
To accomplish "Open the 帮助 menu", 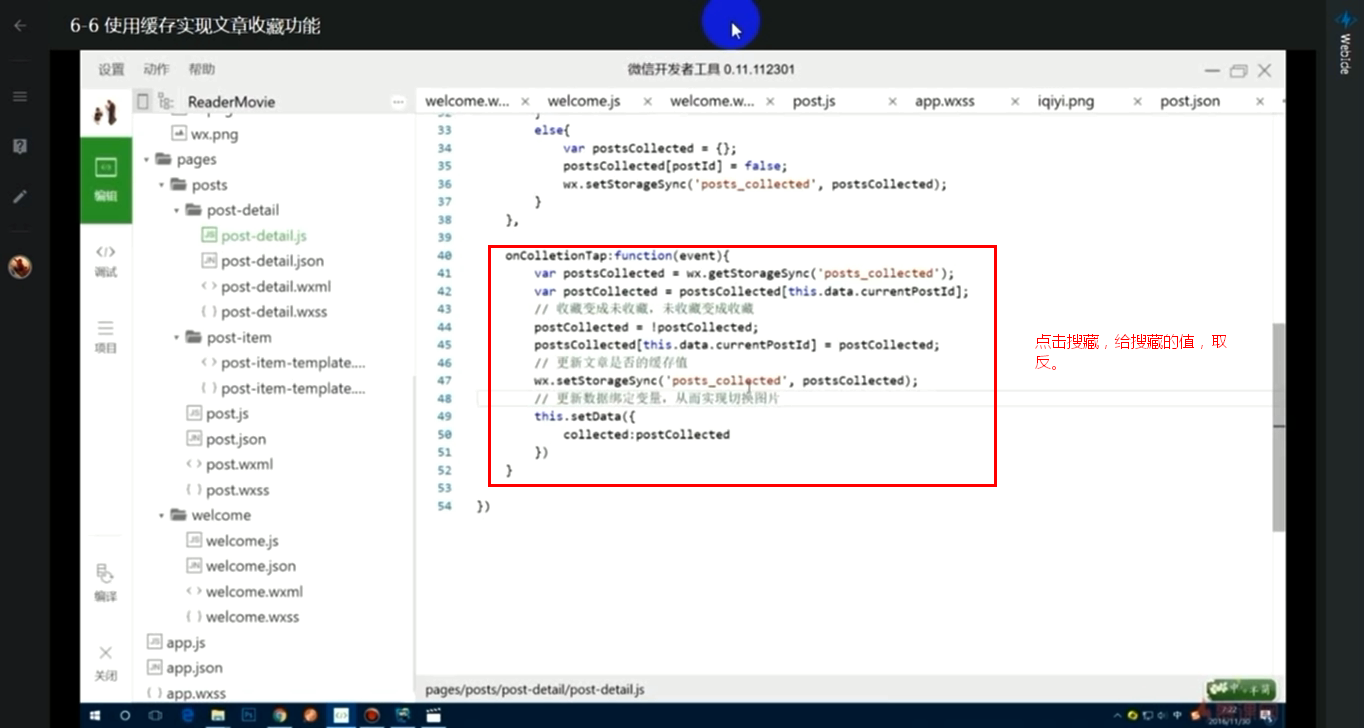I will (201, 70).
